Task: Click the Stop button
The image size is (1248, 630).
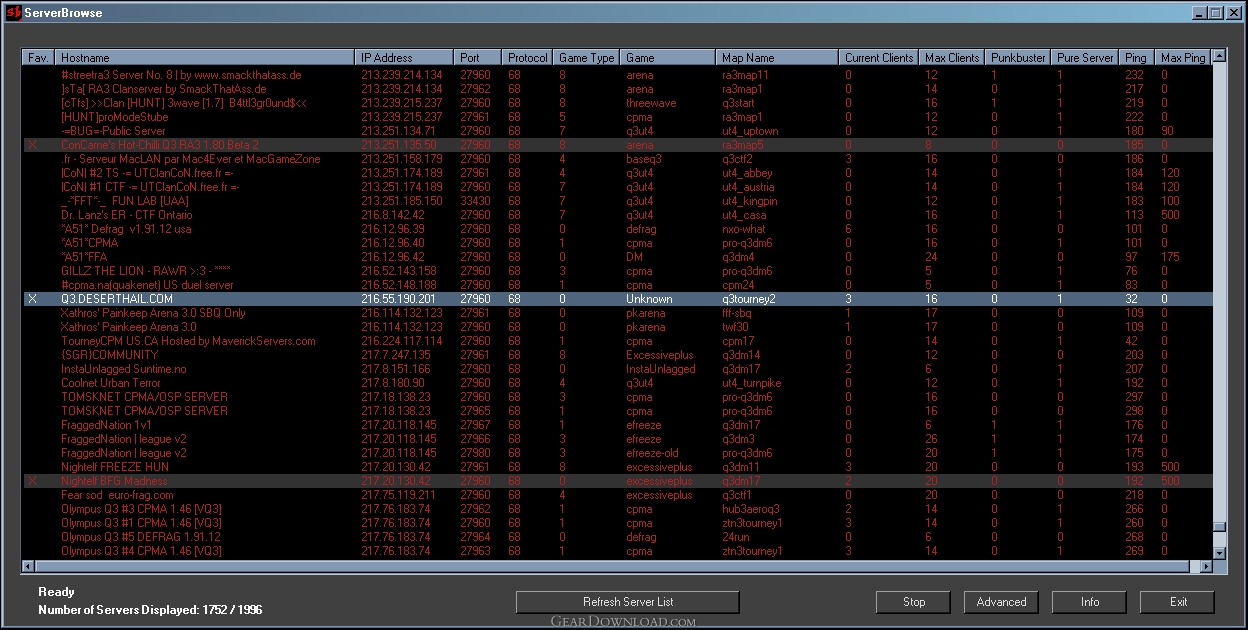Action: pos(914,602)
